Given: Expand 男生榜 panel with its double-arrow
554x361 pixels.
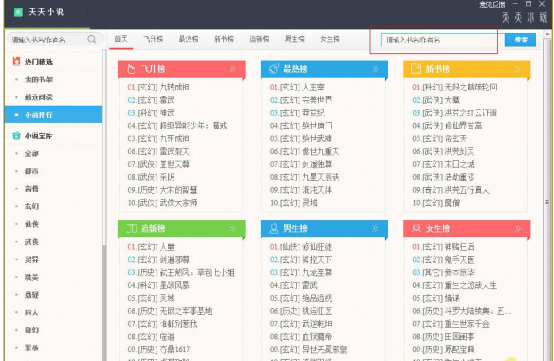Looking at the screenshot, I should point(375,229).
